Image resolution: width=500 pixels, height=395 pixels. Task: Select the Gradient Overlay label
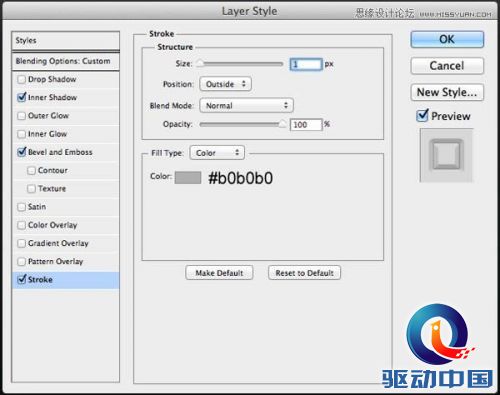tap(58, 243)
